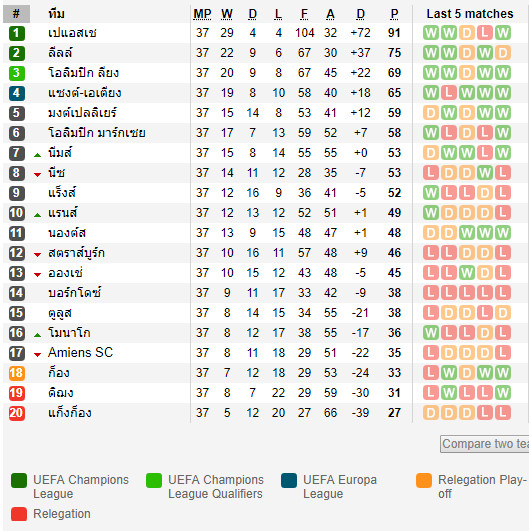Click the Last 5 matches header
Viewport: 529px width, 531px height.
point(470,14)
